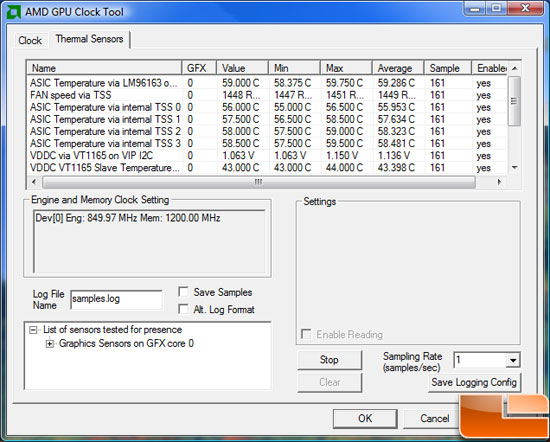The height and width of the screenshot is (442, 550).
Task: Click the 59.750 C max cell
Action: (x=344, y=83)
